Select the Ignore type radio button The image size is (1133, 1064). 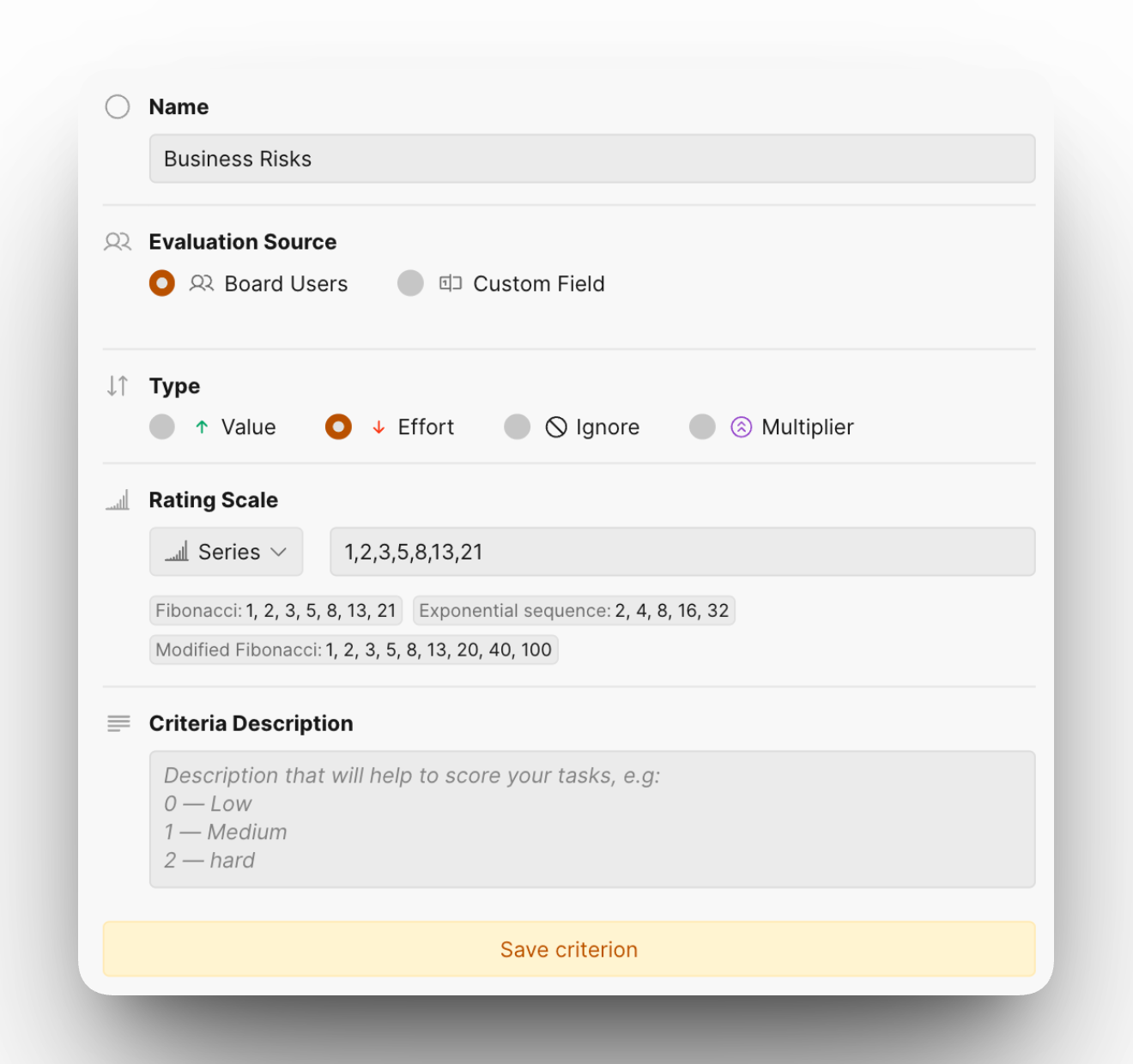tap(517, 427)
